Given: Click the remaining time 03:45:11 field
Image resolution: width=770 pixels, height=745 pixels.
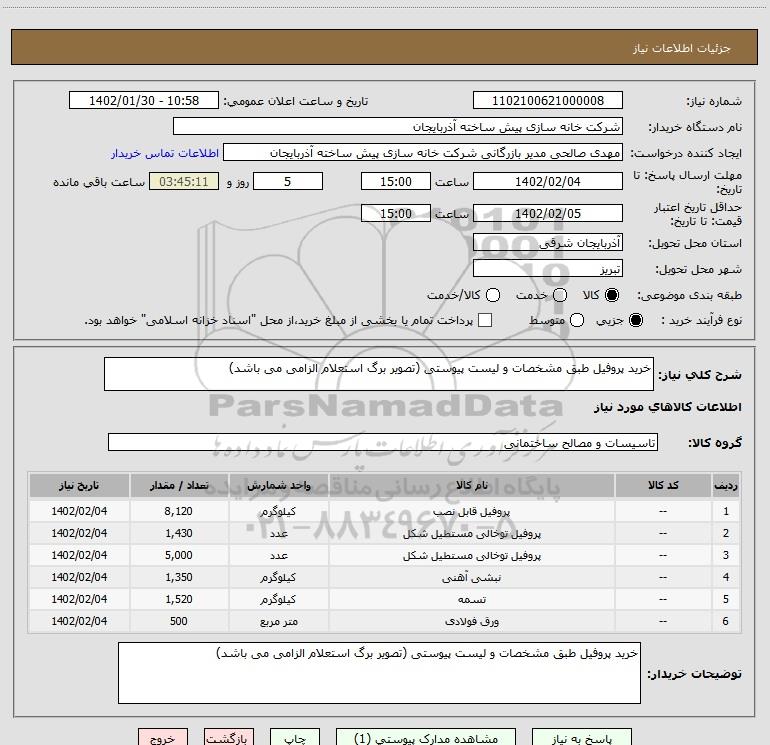Looking at the screenshot, I should tap(184, 181).
